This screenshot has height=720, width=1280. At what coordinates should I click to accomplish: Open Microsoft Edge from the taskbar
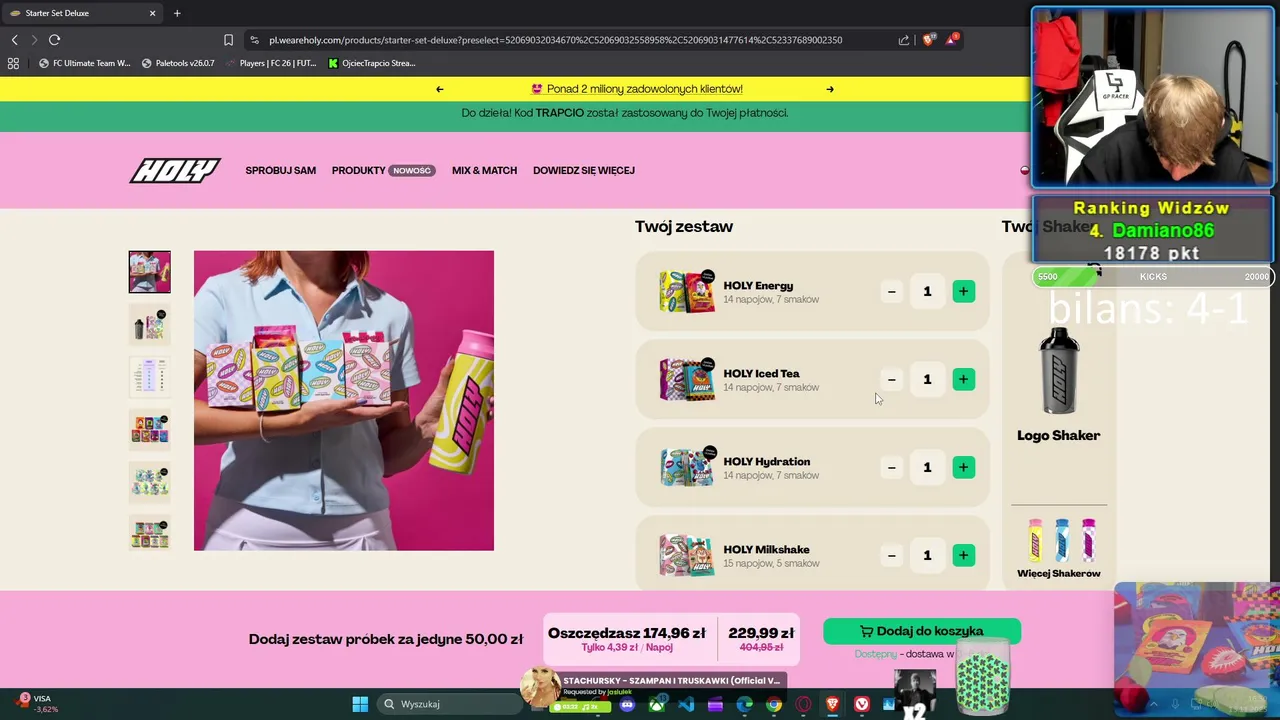(745, 705)
